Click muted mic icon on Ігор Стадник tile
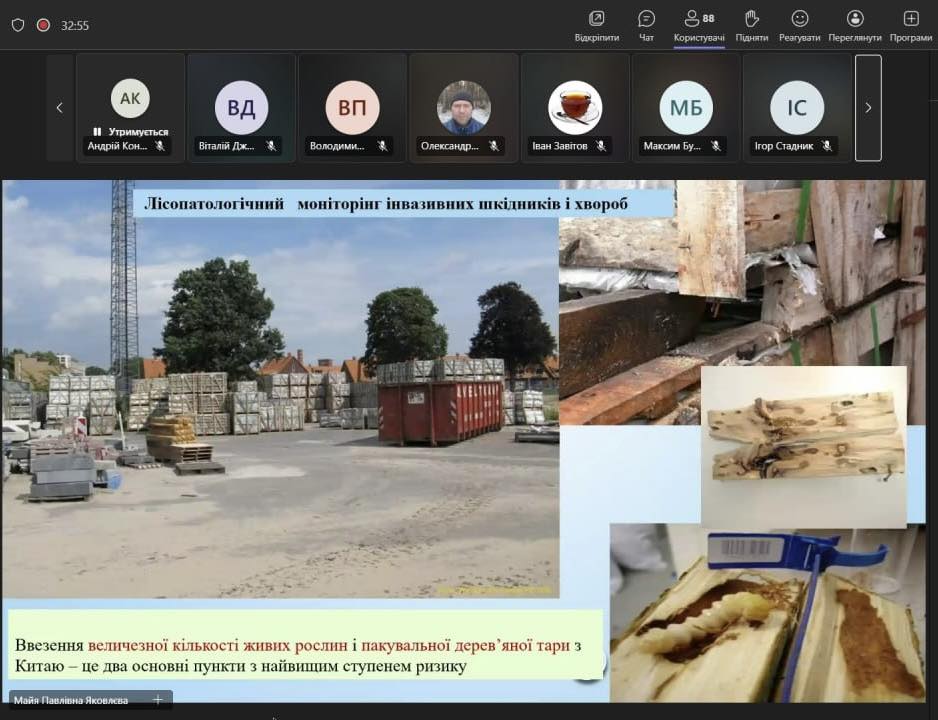 click(x=826, y=146)
